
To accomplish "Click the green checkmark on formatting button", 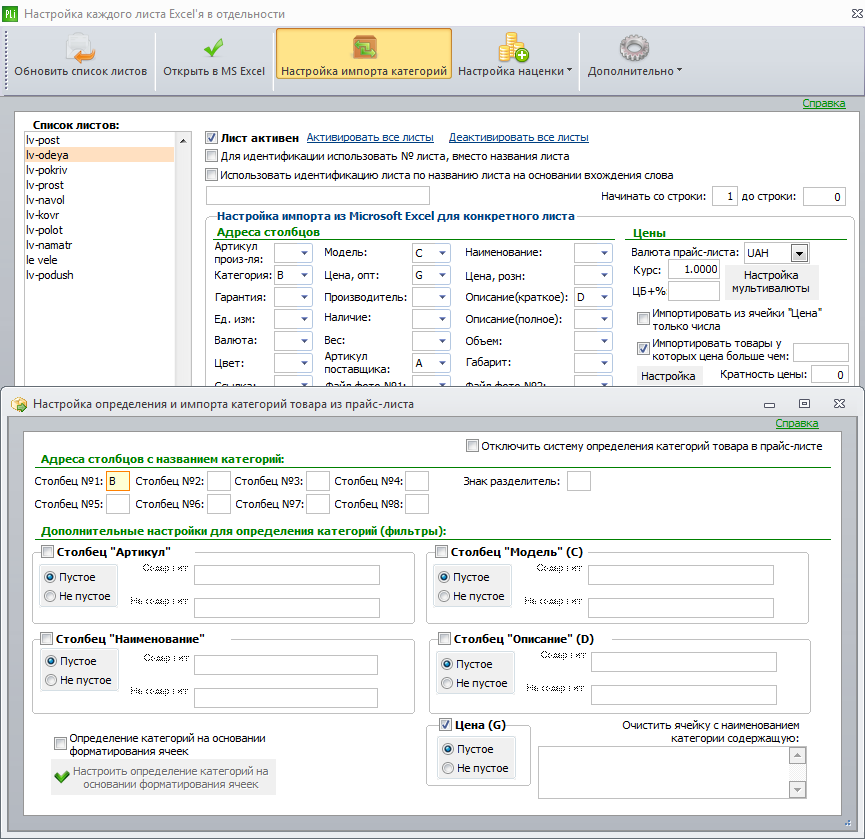I will [62, 777].
